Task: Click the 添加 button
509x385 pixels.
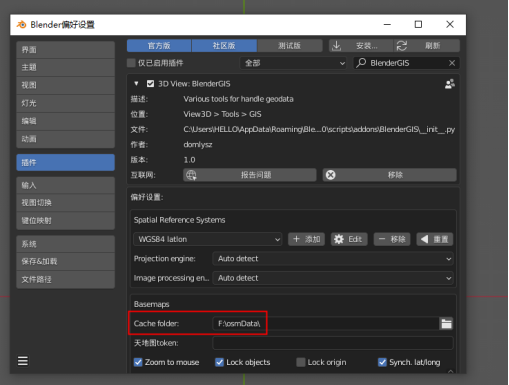Action: tap(306, 239)
